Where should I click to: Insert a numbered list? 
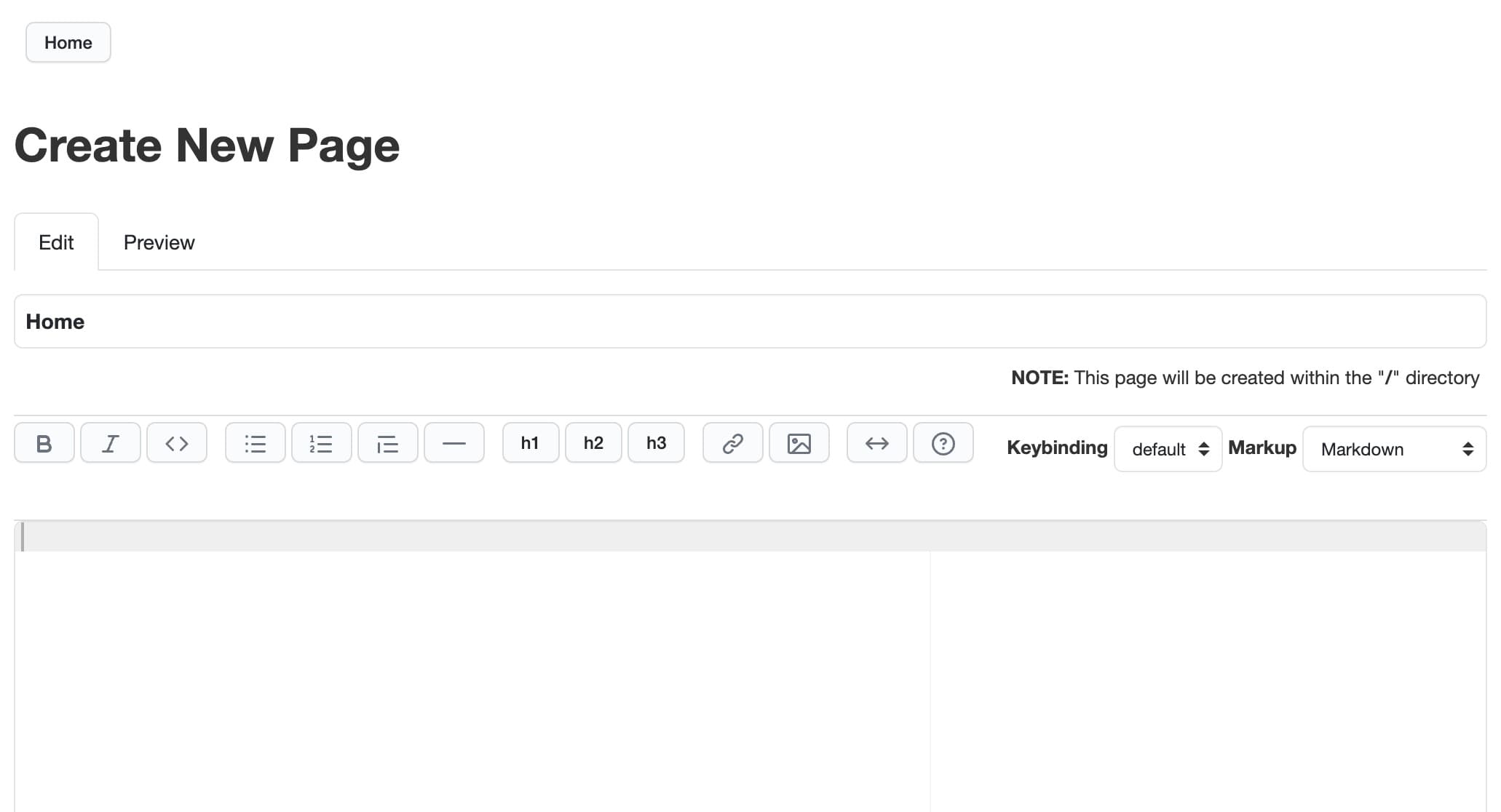[x=321, y=442]
